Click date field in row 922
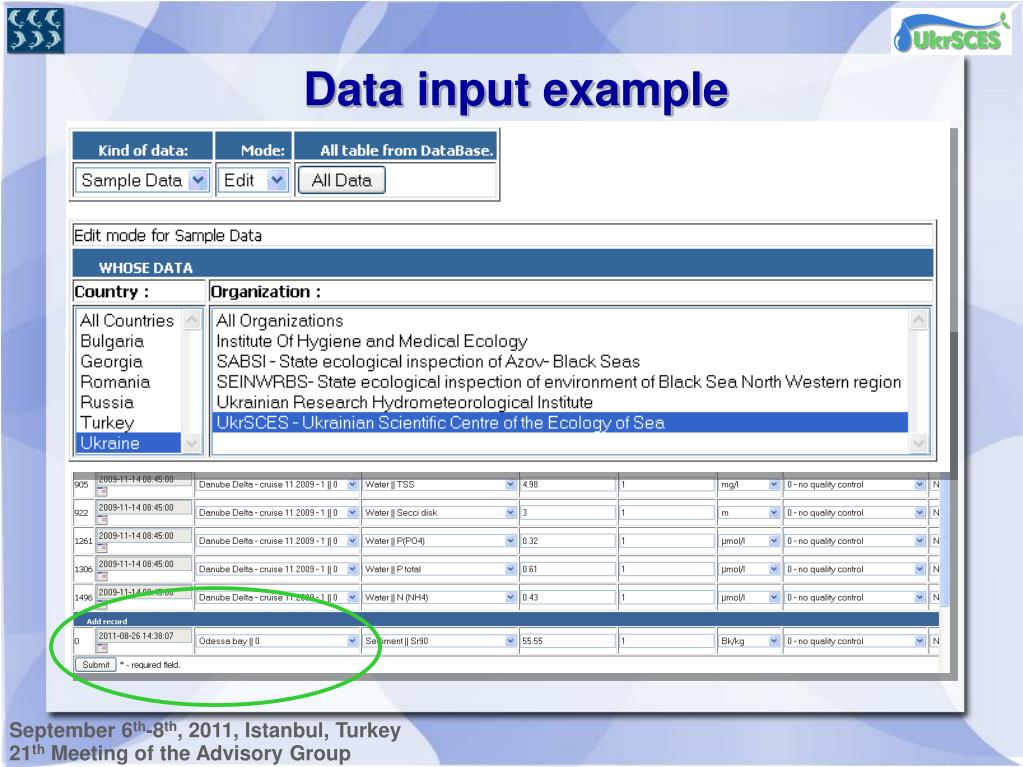This screenshot has width=1023, height=767. point(144,507)
